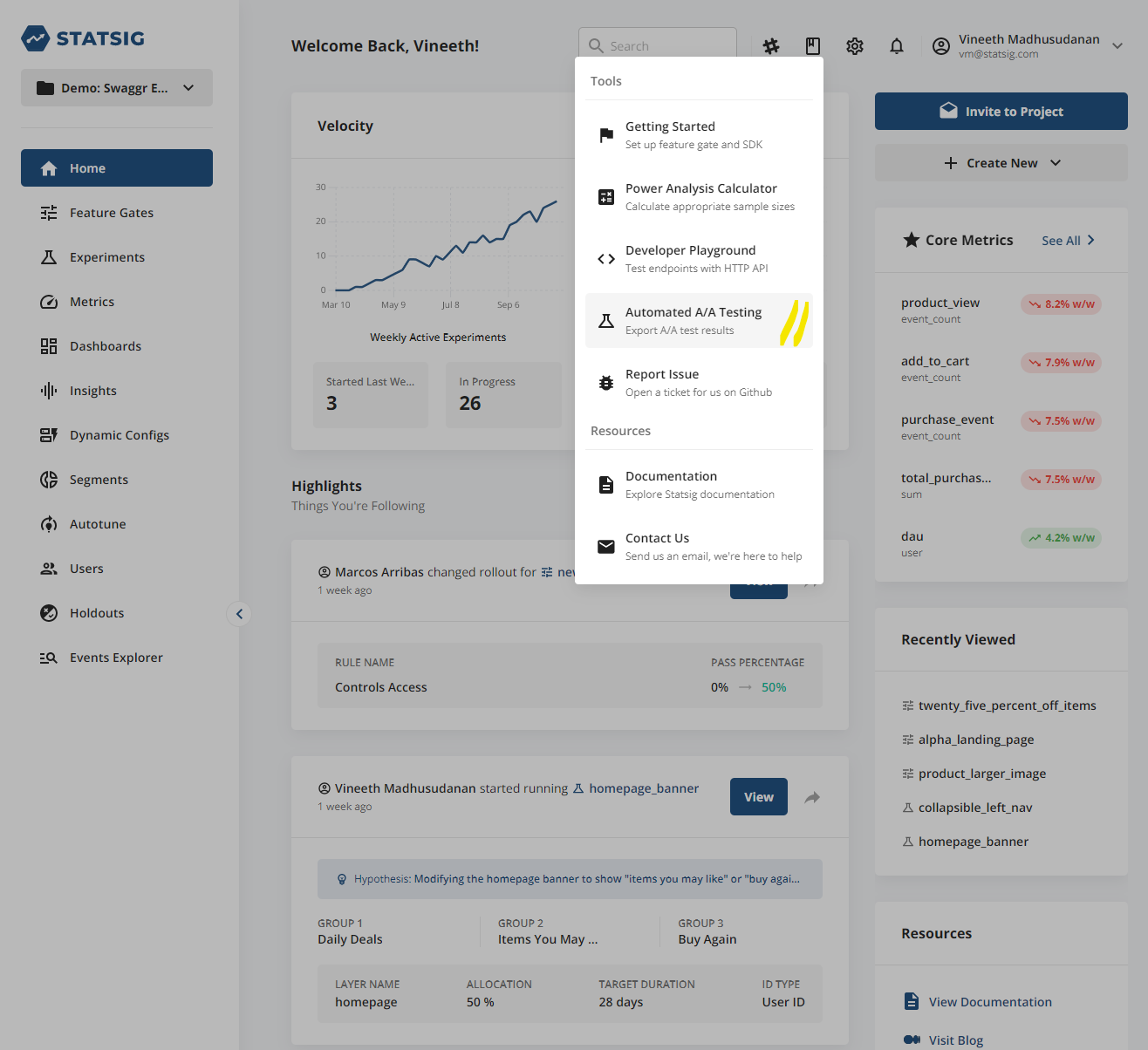Click the dau metric 4.2% w/w badge
Viewport: 1148px width, 1050px height.
(x=1061, y=538)
